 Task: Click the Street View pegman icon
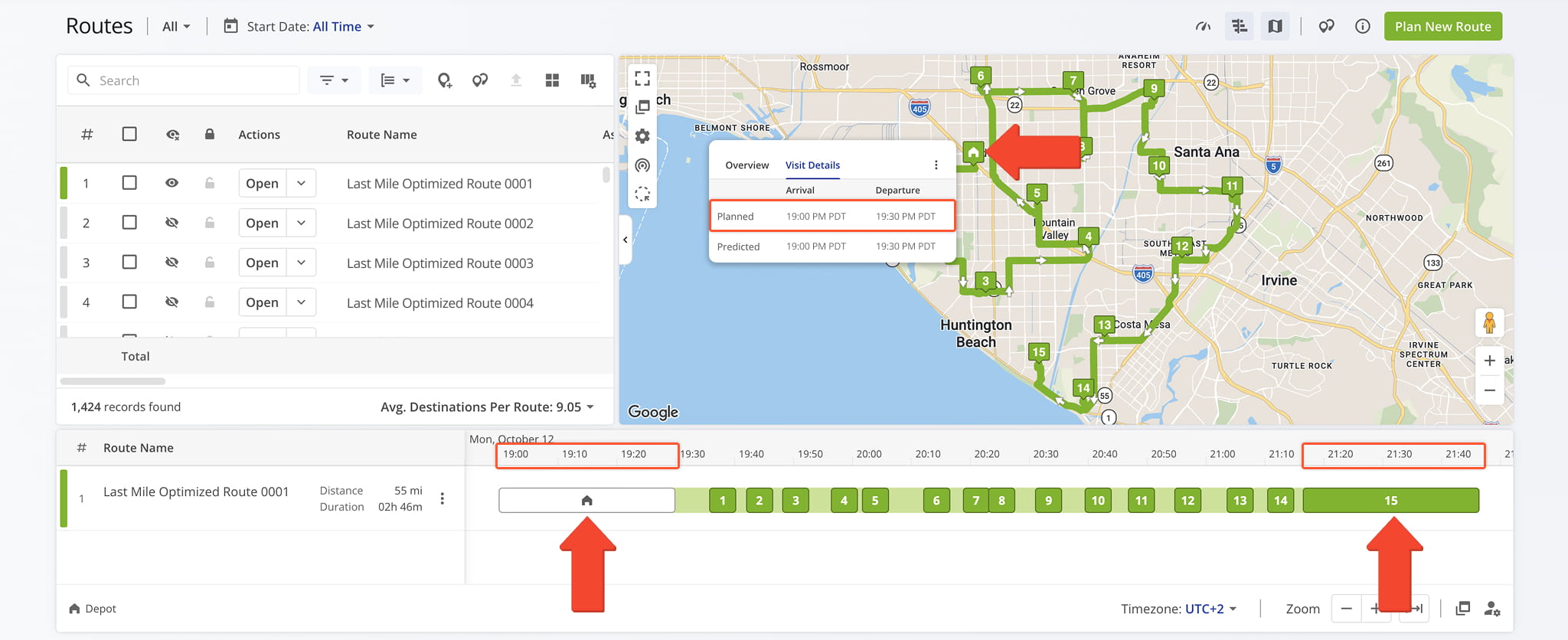pos(1489,322)
